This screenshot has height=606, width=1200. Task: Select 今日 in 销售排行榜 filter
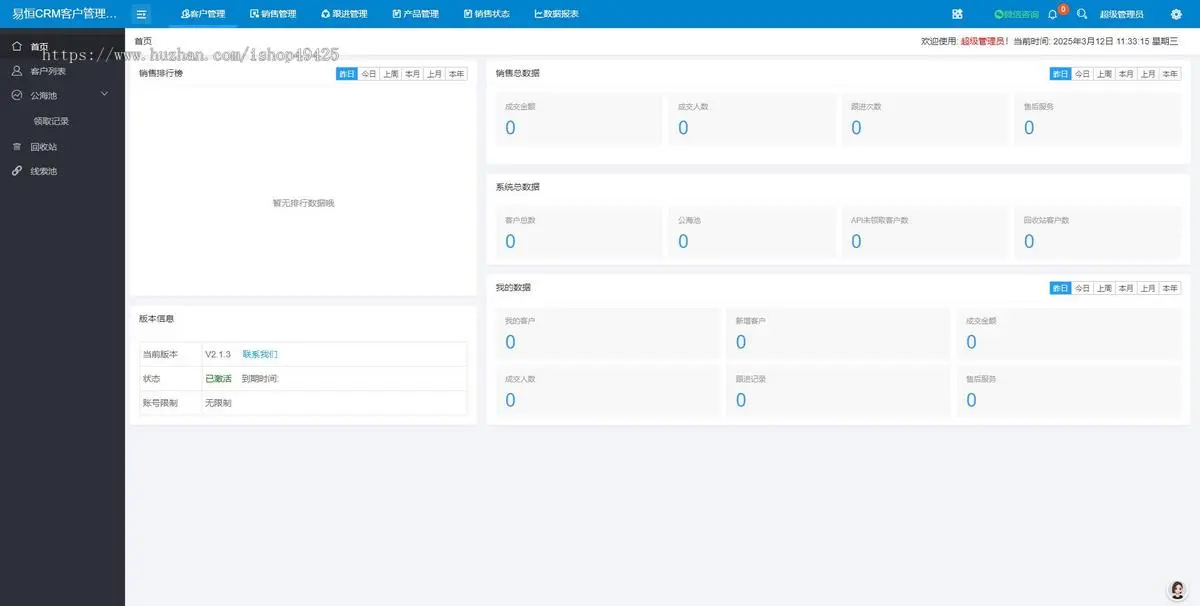coord(369,74)
